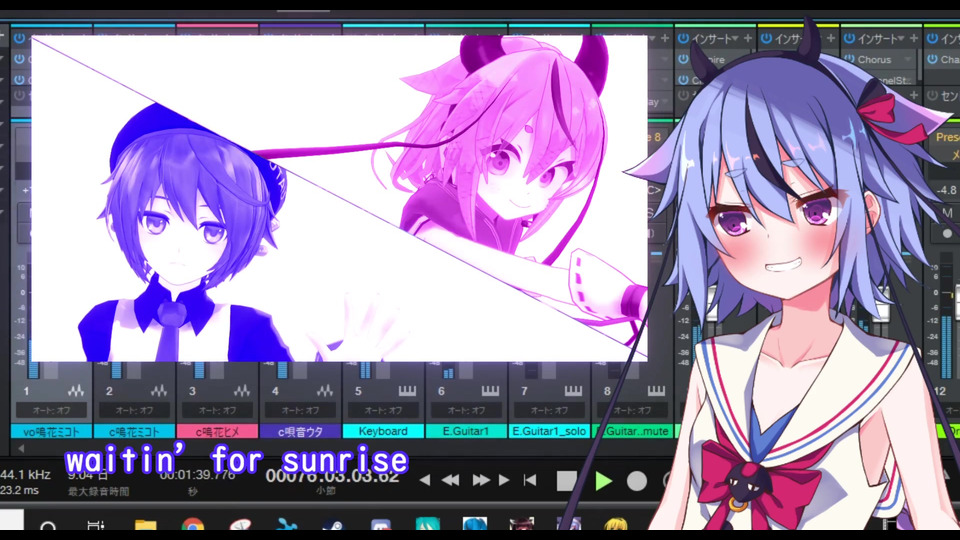Toggle the Ampire device power button
The height and width of the screenshot is (540, 960).
683,59
